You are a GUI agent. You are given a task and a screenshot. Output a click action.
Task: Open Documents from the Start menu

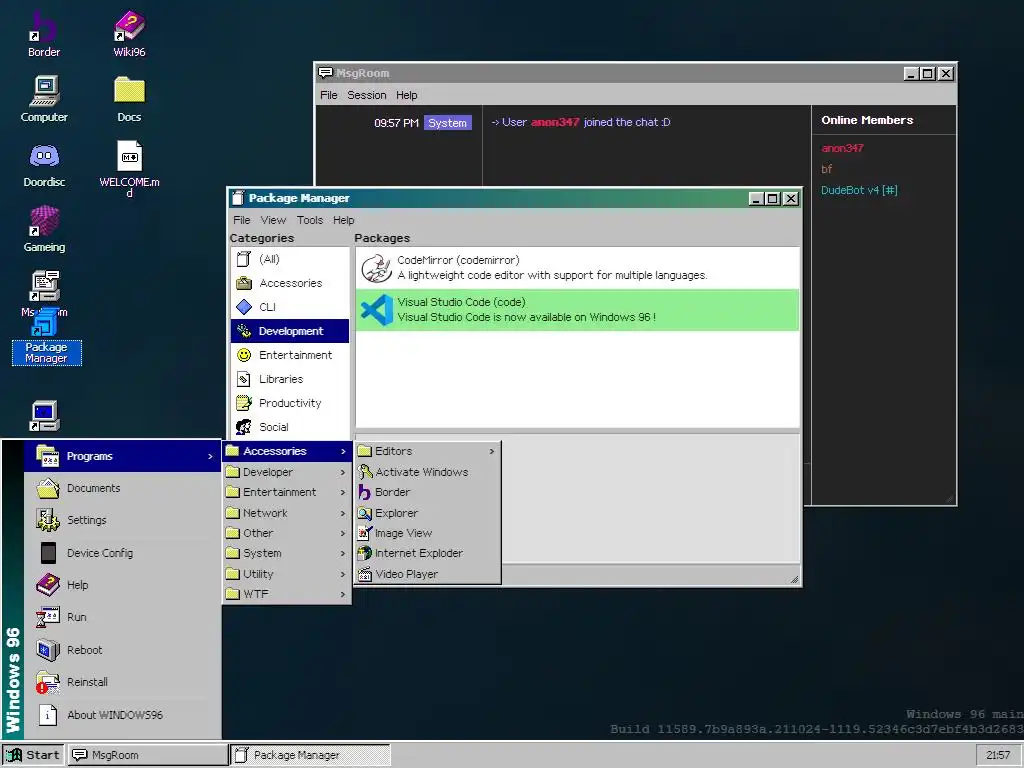(123, 488)
